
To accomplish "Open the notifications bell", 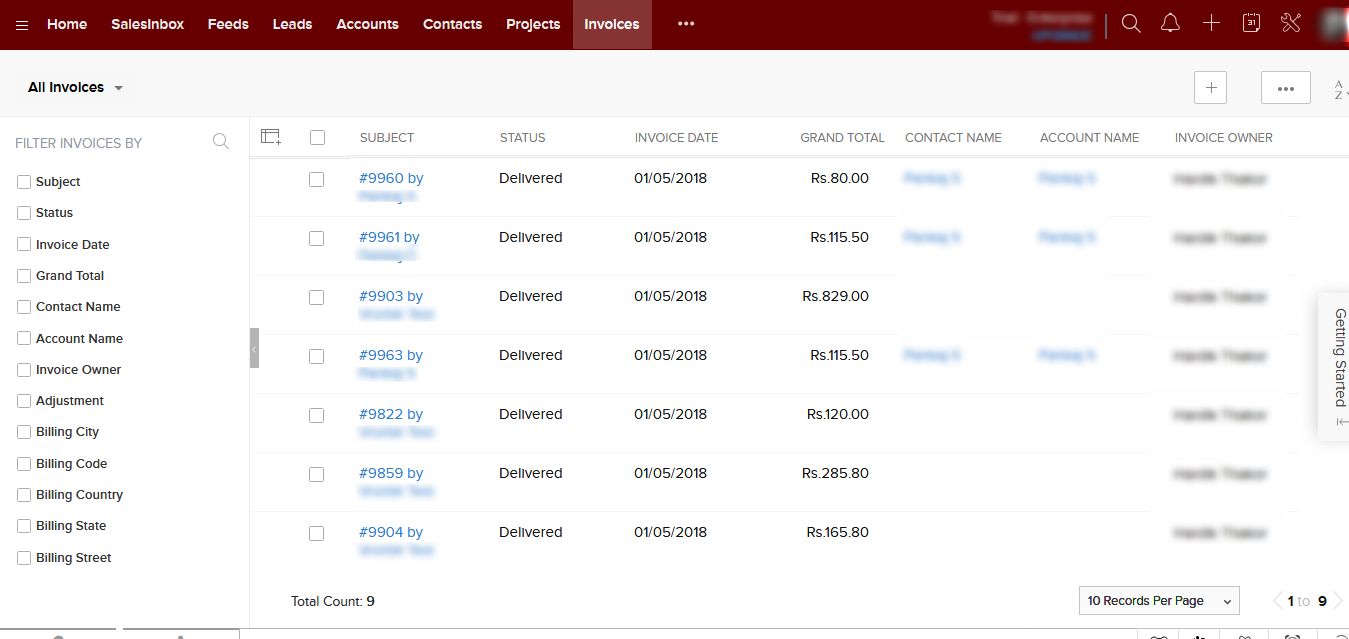I will pos(1170,24).
